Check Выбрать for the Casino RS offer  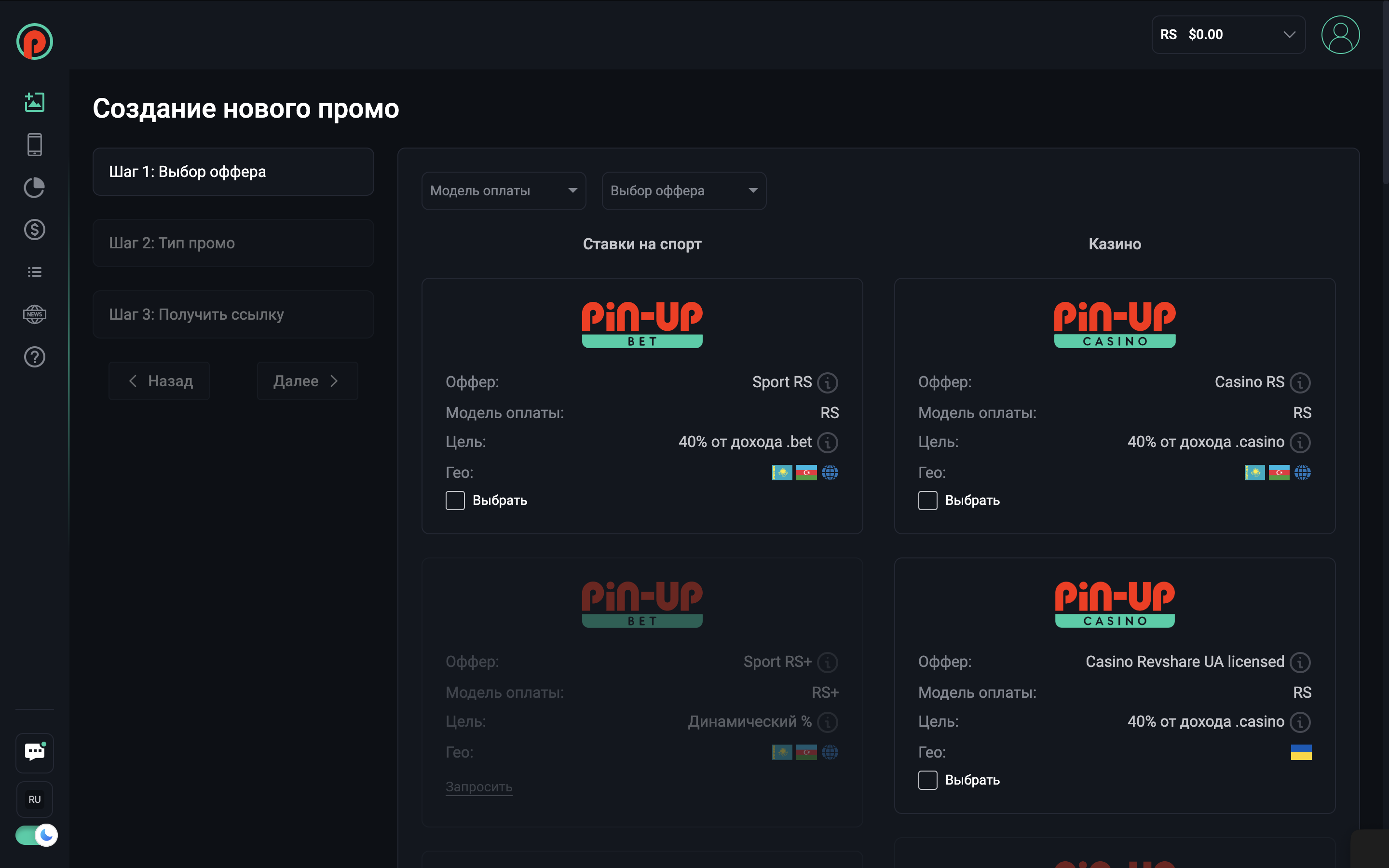tap(927, 501)
